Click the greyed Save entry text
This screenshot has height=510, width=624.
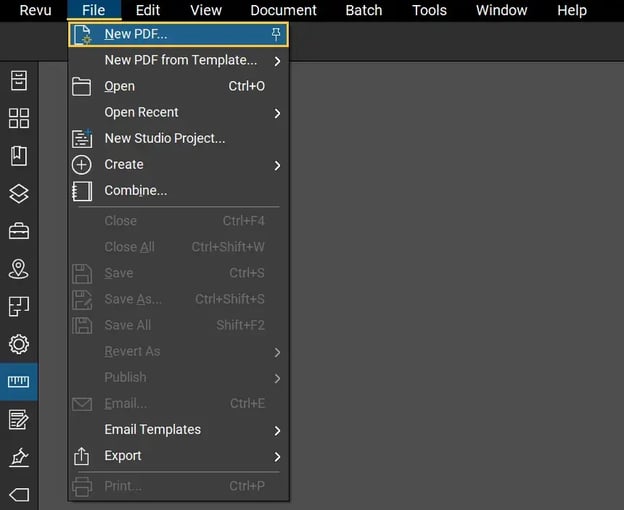(119, 273)
